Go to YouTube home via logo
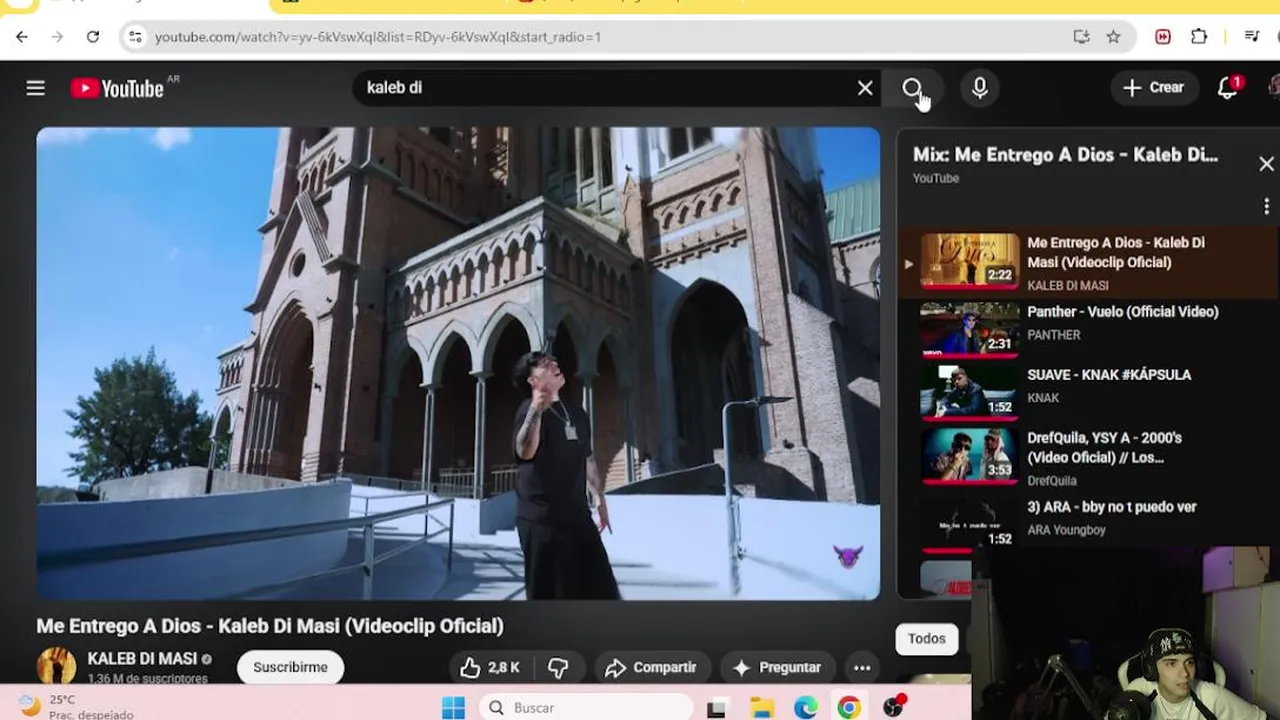Screen dimensions: 1280x720 pos(117,88)
